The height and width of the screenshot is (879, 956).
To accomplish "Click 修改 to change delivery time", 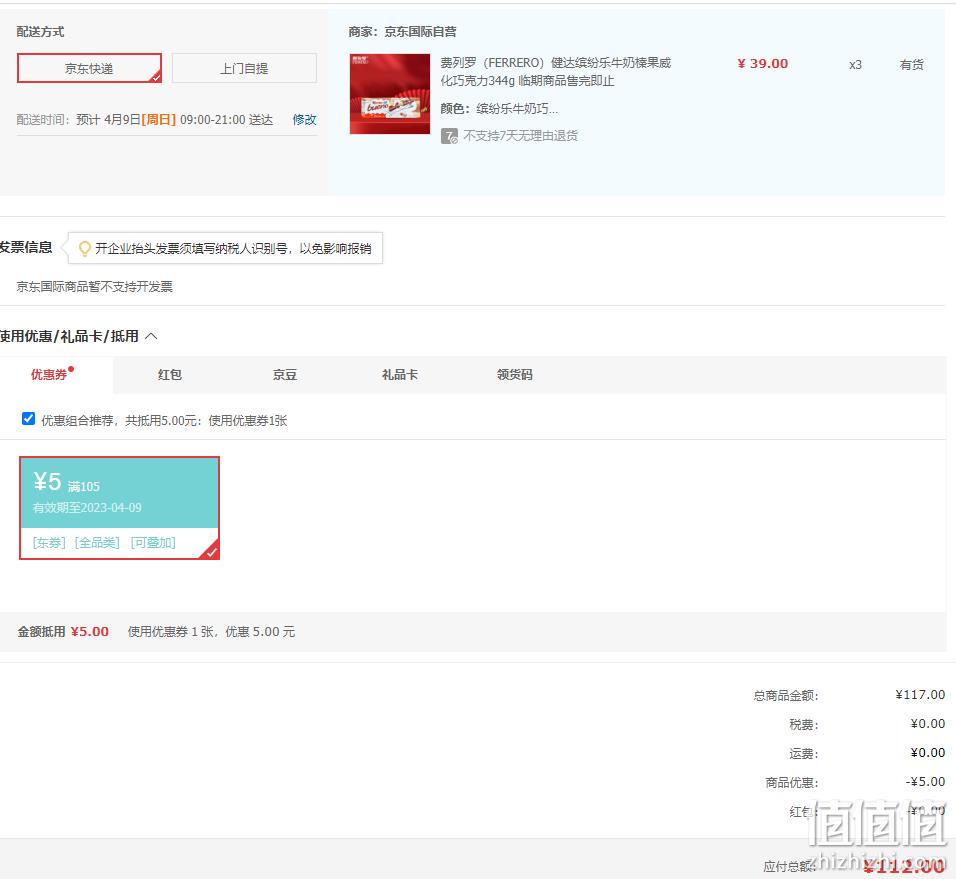I will pyautogui.click(x=304, y=119).
